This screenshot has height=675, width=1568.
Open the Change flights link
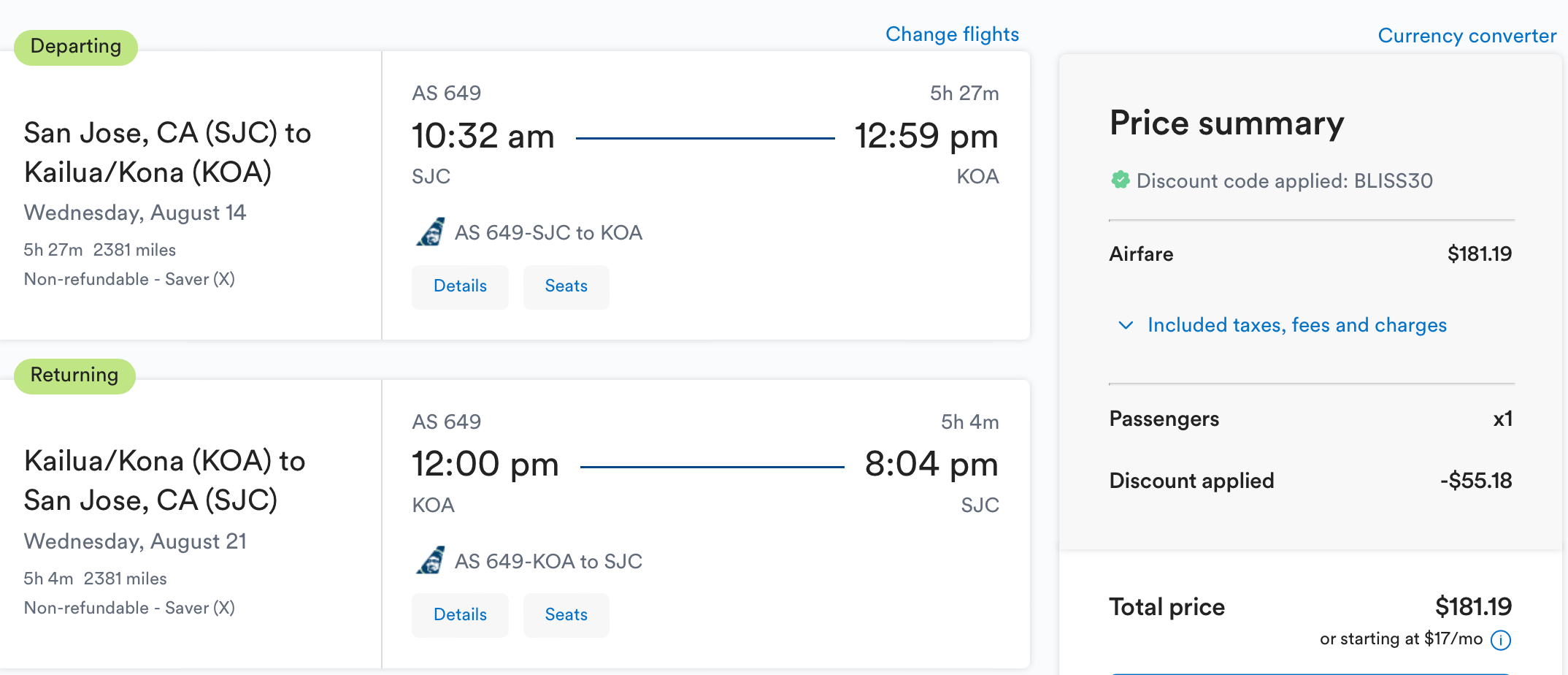[952, 34]
